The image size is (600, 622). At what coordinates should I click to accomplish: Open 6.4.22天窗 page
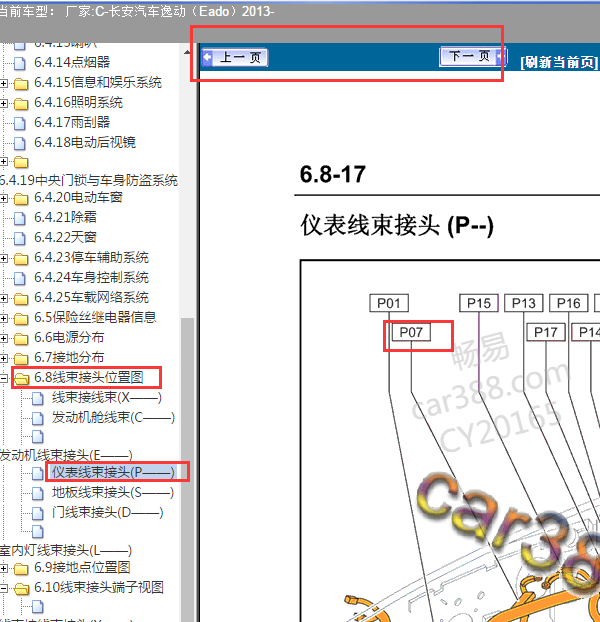pos(65,237)
